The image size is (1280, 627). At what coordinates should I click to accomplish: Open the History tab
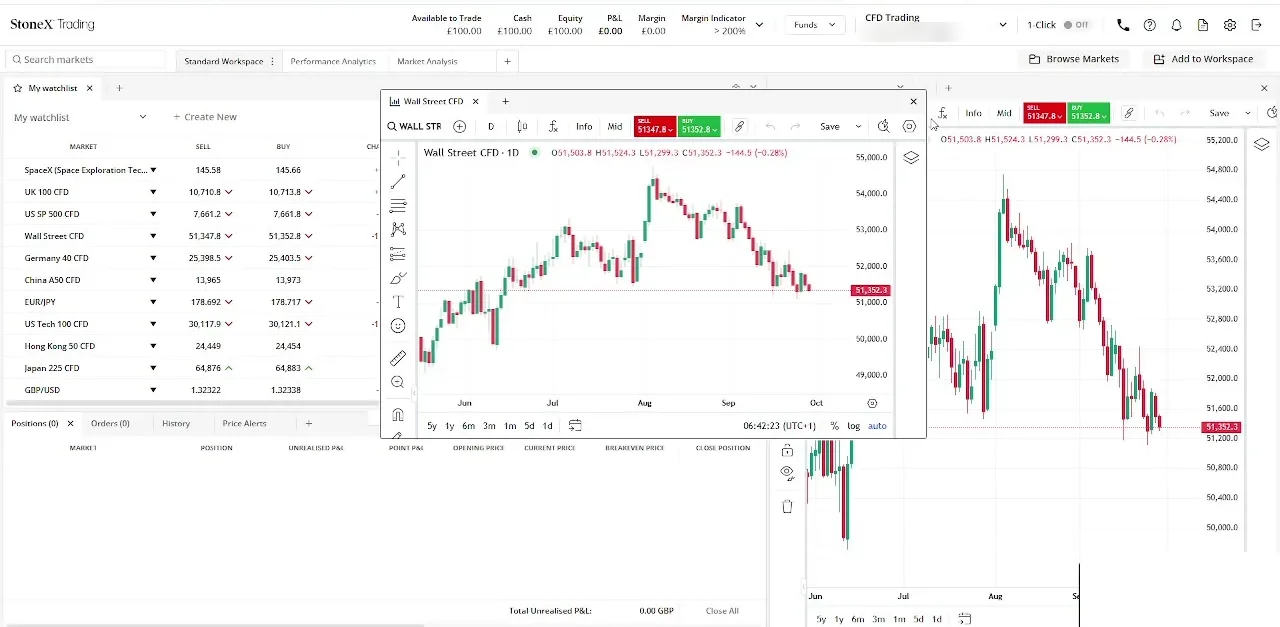(x=176, y=423)
